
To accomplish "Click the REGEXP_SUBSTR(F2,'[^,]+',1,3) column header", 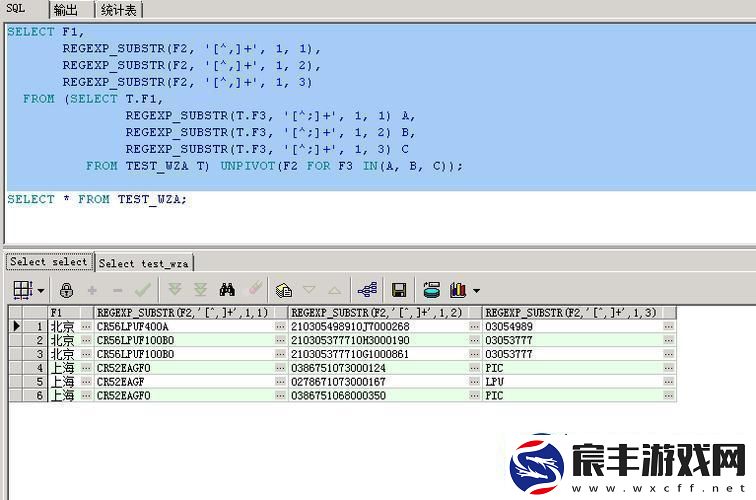I will point(579,312).
